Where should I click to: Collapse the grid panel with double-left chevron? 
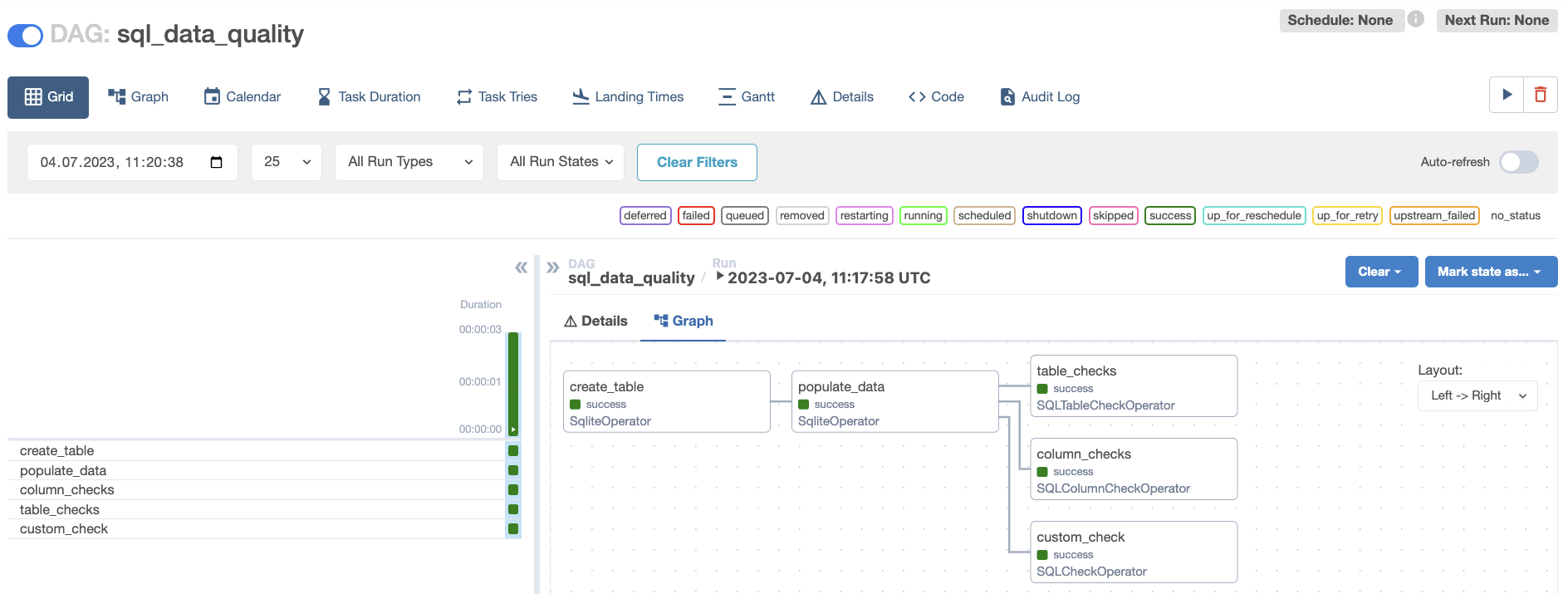tap(521, 268)
